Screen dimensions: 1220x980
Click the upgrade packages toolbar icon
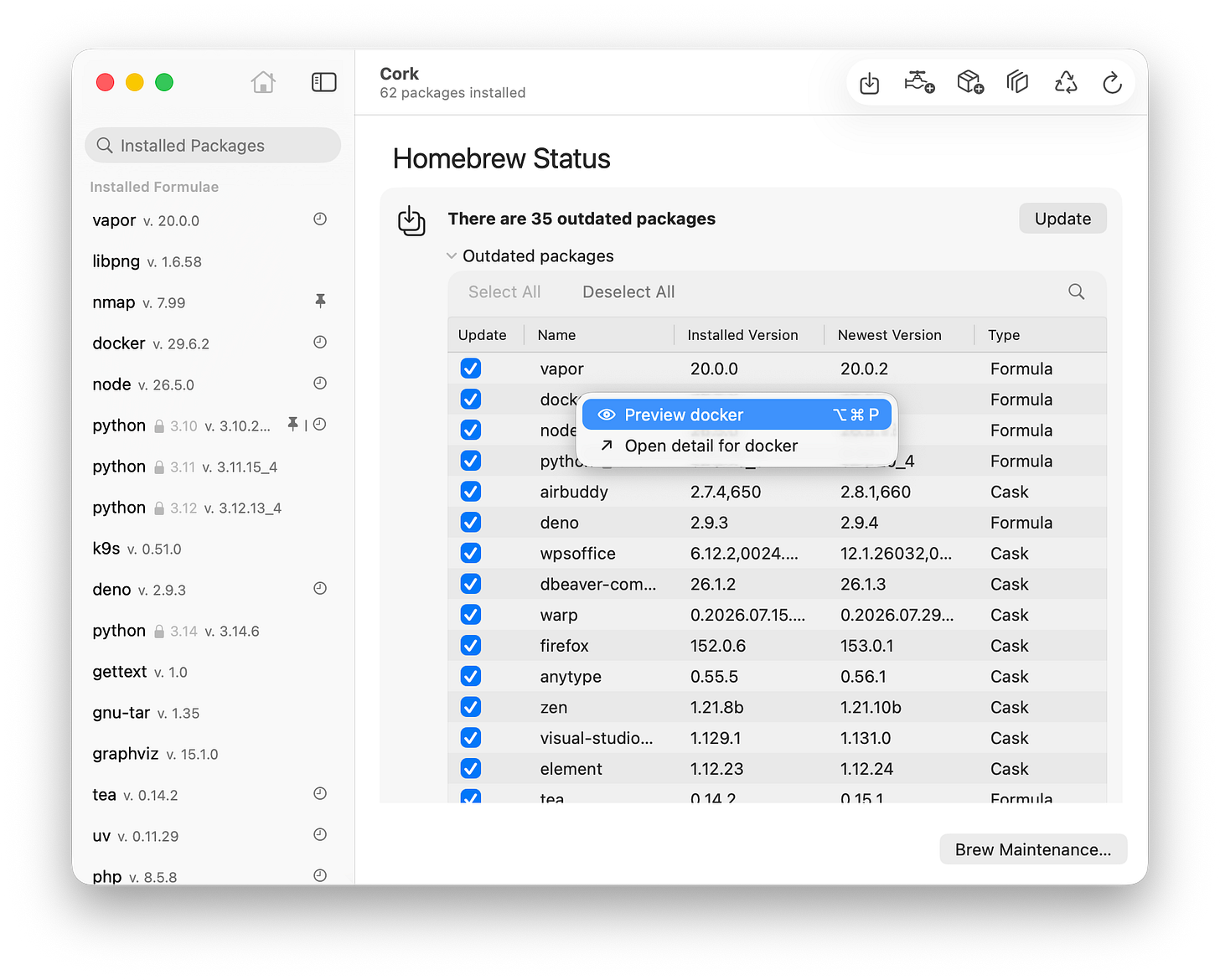tap(870, 83)
